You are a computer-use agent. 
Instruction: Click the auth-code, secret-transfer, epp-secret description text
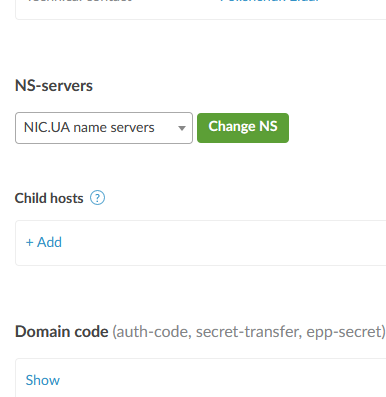tap(249, 332)
